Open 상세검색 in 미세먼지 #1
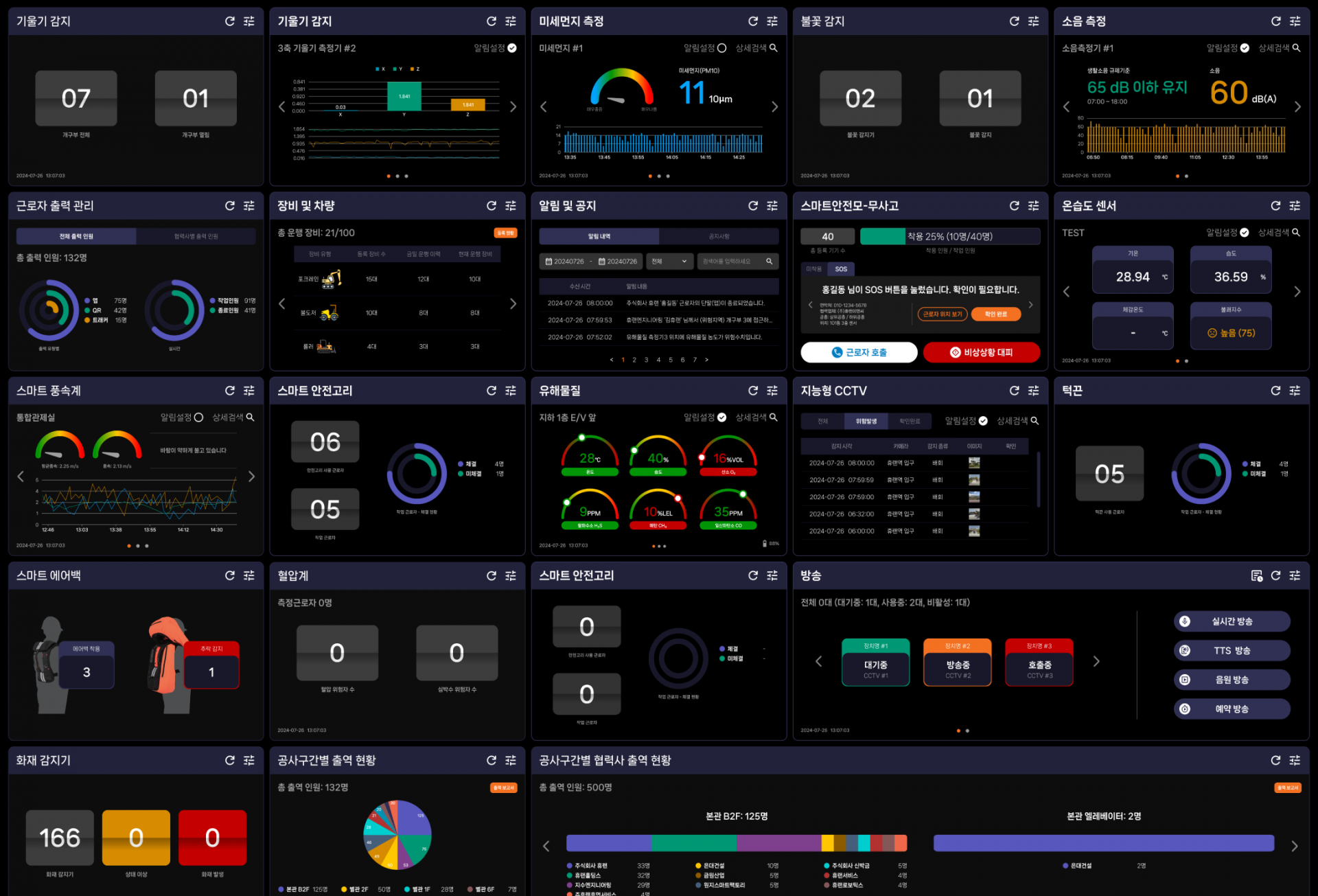Image resolution: width=1318 pixels, height=896 pixels. [756, 48]
